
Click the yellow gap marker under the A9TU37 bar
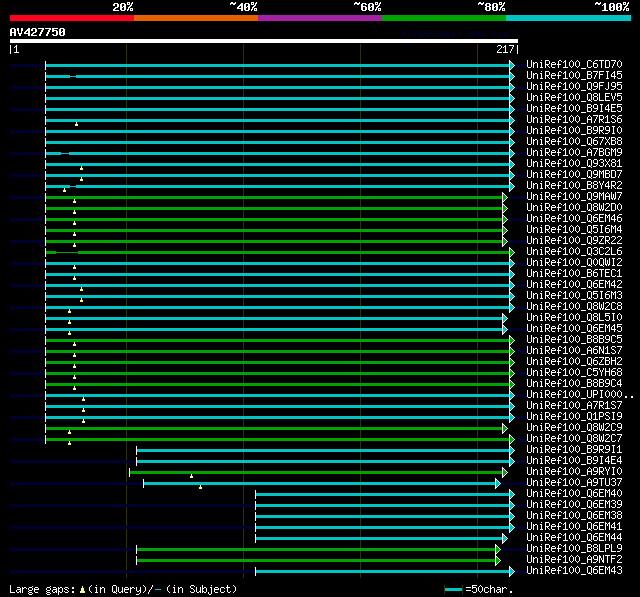click(200, 487)
